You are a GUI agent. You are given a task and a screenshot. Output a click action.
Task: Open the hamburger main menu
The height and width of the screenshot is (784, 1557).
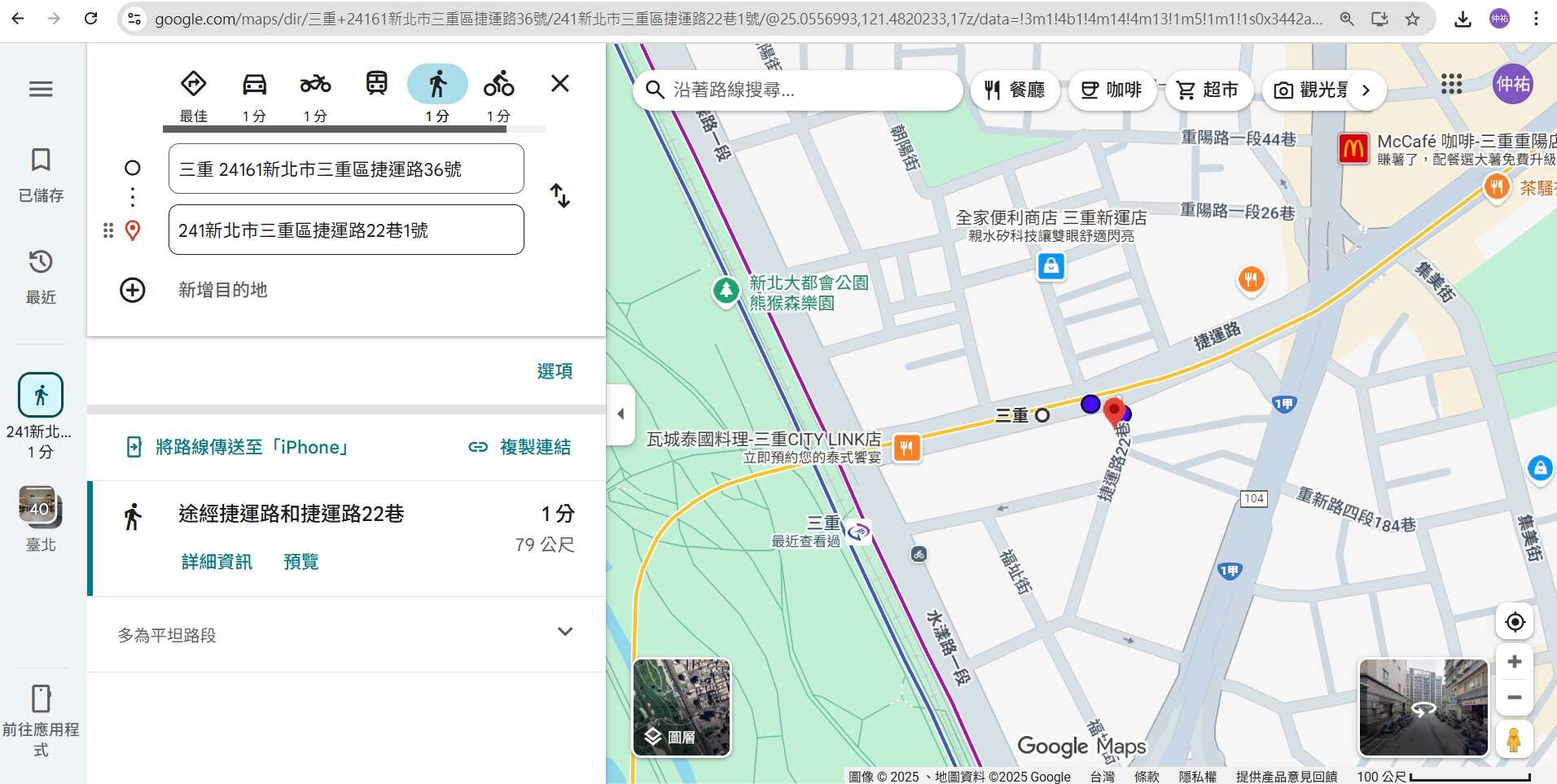(41, 90)
